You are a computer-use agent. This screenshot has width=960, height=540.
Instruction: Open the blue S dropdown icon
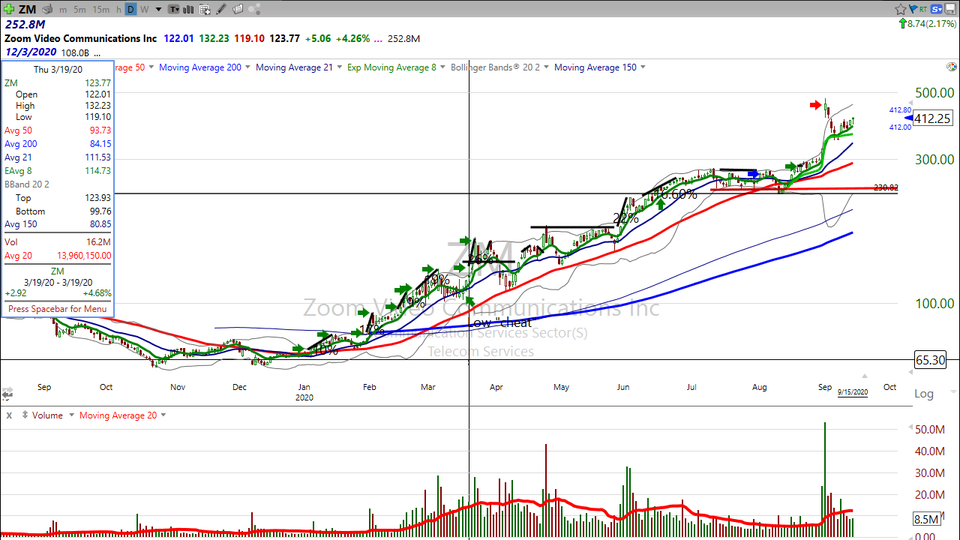[x=937, y=9]
